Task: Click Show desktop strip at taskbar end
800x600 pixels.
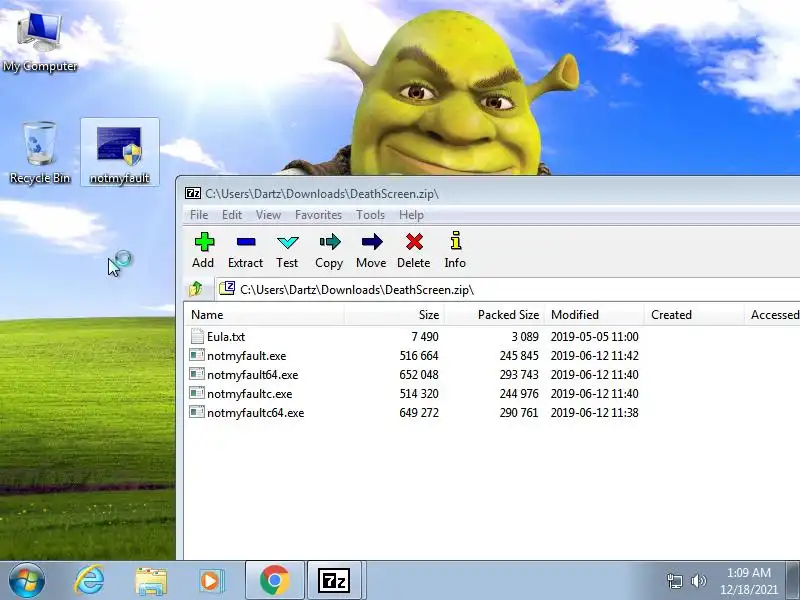Action: point(793,580)
